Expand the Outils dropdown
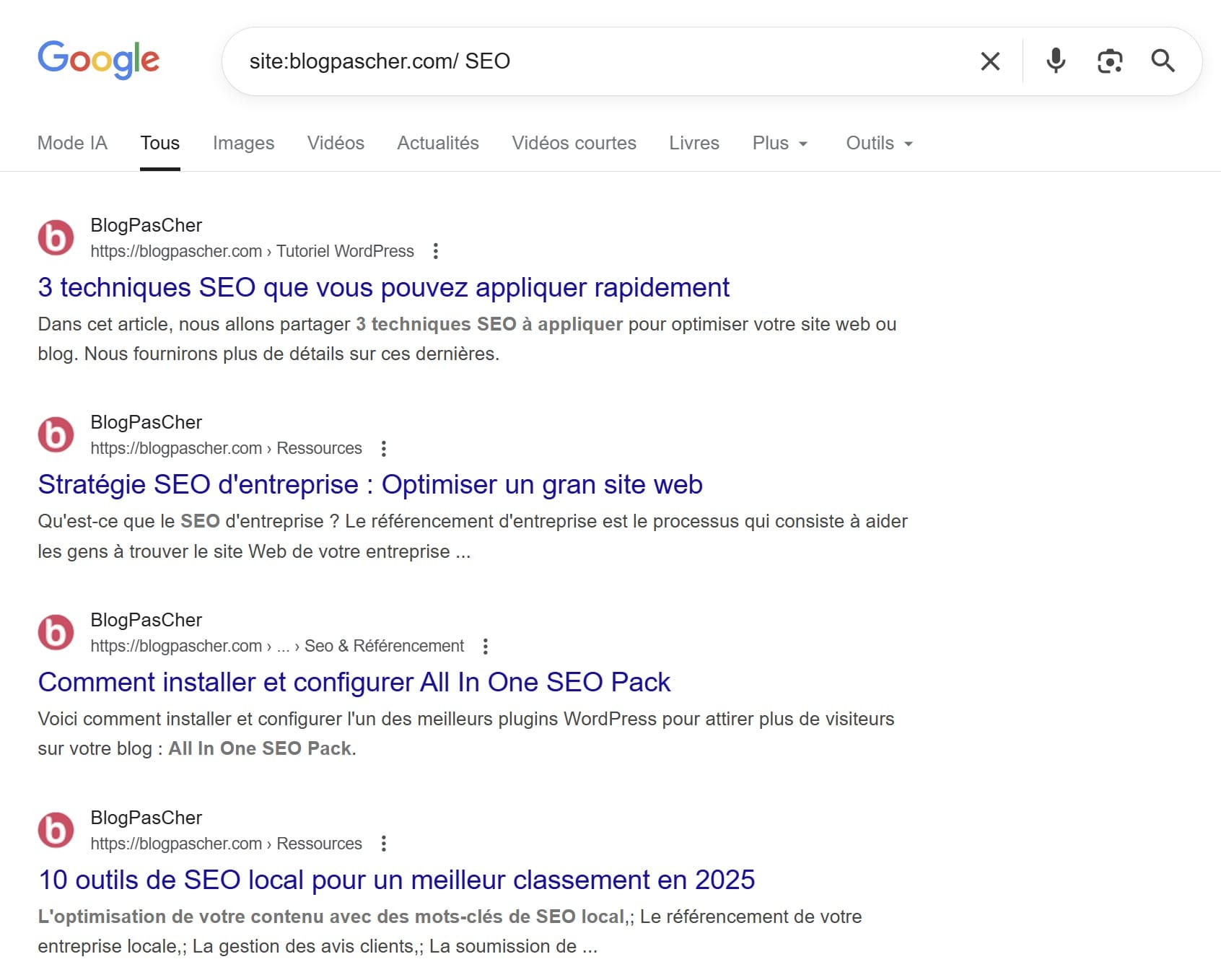 (879, 143)
